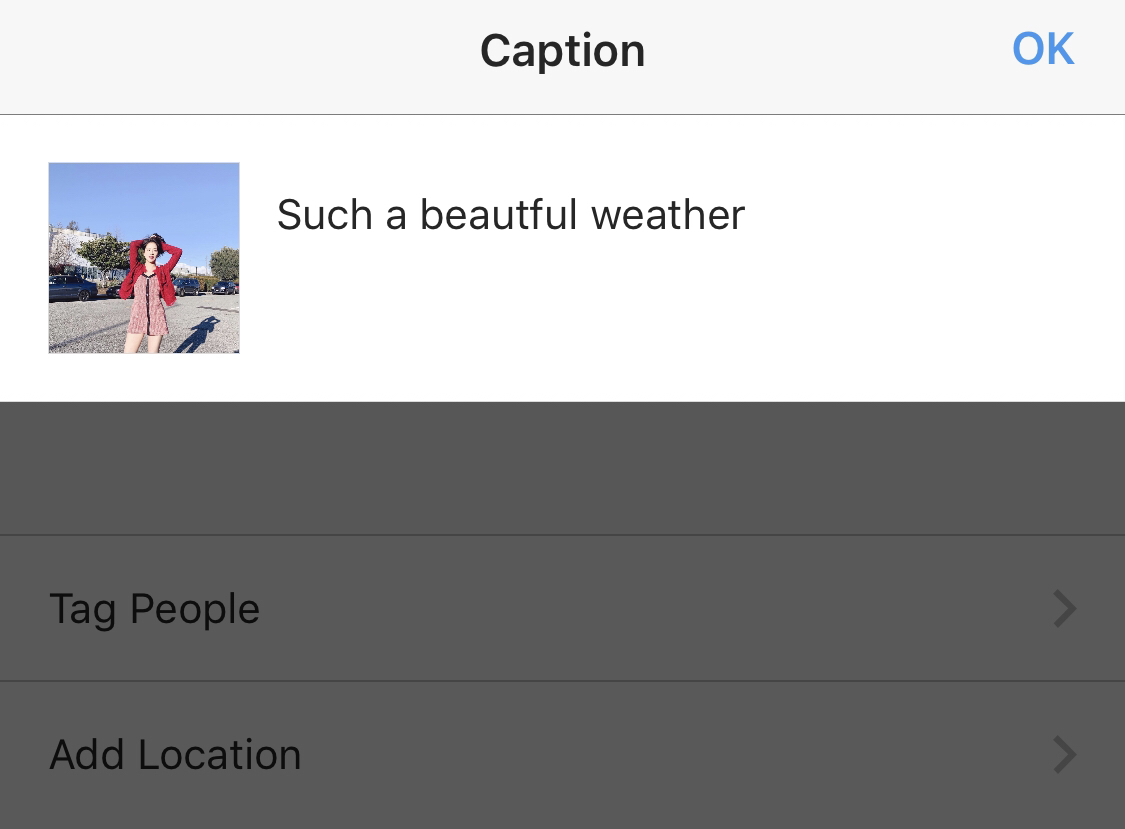Expand the Add Location chevron arrow
The image size is (1125, 829).
(x=1065, y=754)
